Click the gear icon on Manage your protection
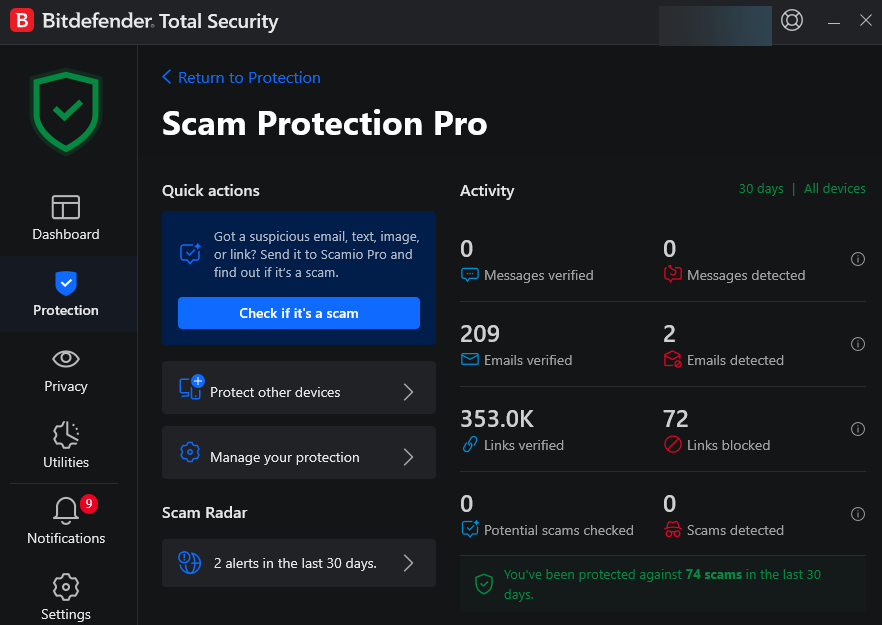The height and width of the screenshot is (625, 882). pos(190,452)
